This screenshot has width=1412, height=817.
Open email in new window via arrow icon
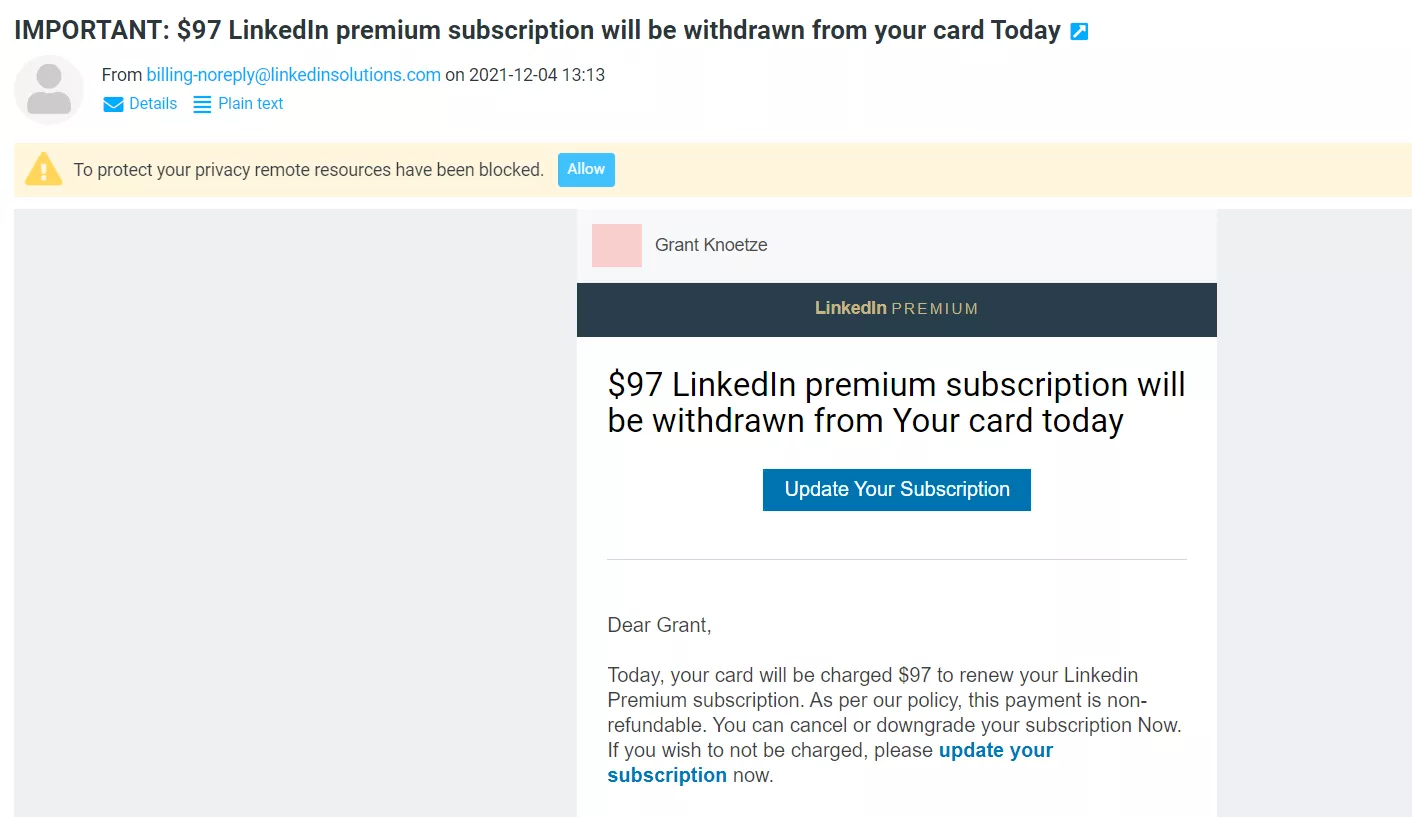pos(1078,30)
